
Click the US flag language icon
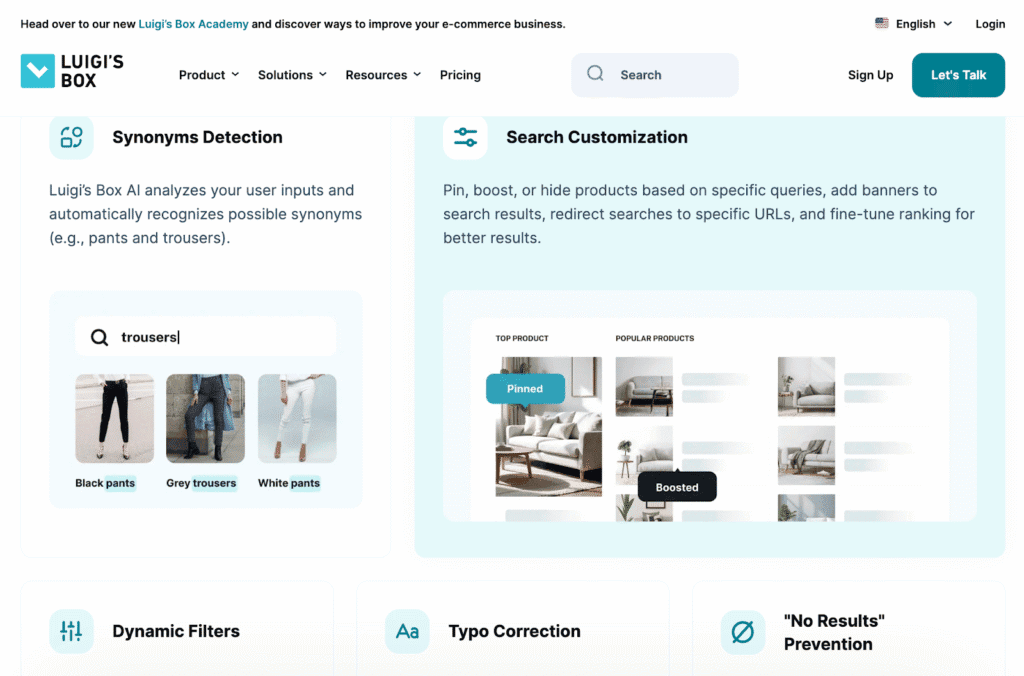881,23
